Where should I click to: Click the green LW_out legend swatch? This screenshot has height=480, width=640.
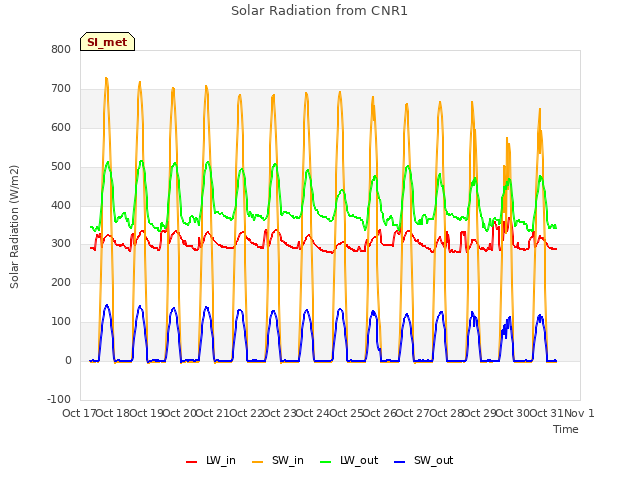point(326,462)
